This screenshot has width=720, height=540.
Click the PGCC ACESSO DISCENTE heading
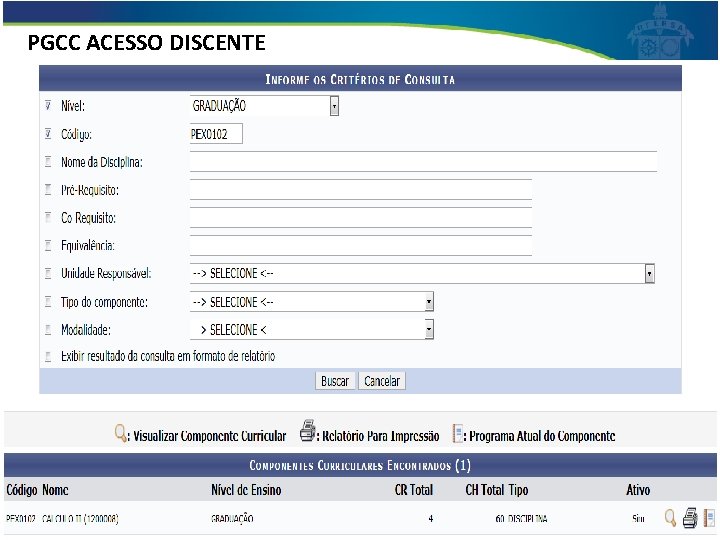pos(146,42)
